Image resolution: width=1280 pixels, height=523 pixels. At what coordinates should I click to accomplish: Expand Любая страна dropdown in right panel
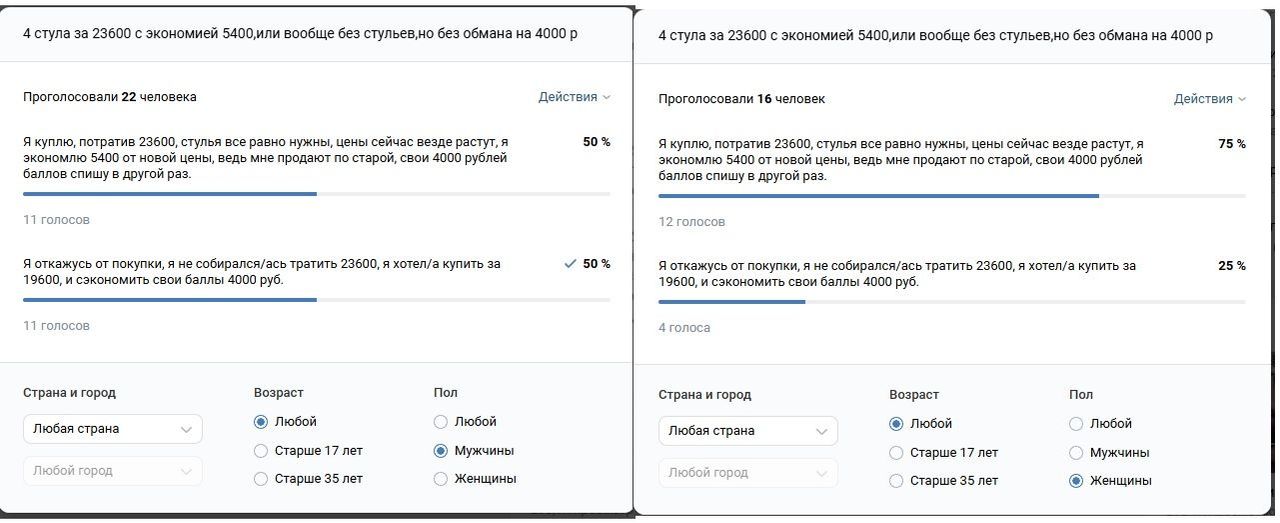pyautogui.click(x=747, y=431)
